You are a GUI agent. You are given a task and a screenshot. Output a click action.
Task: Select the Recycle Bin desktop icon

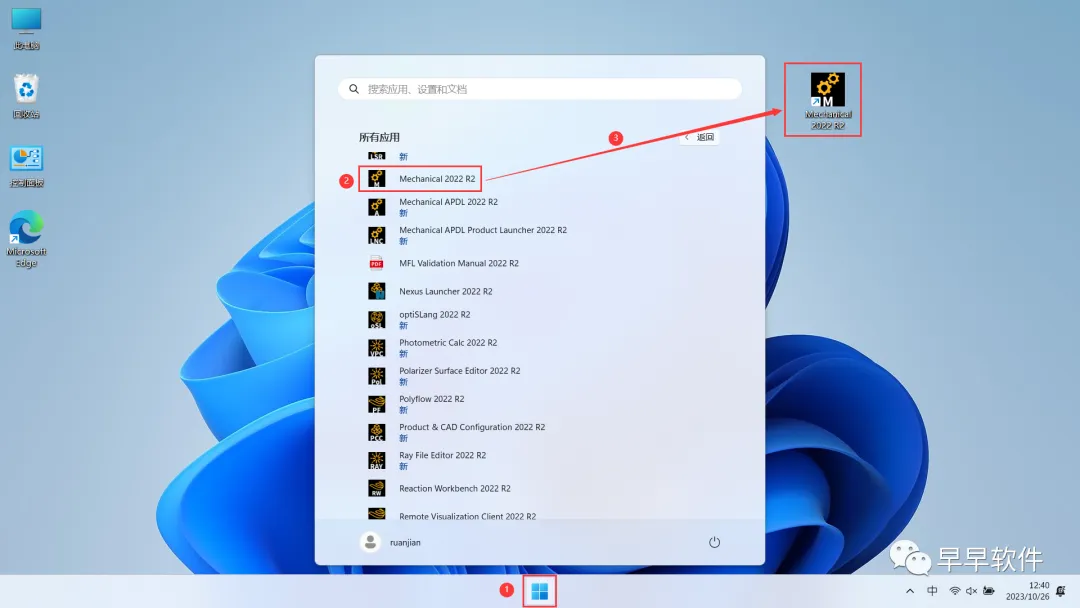pyautogui.click(x=26, y=96)
